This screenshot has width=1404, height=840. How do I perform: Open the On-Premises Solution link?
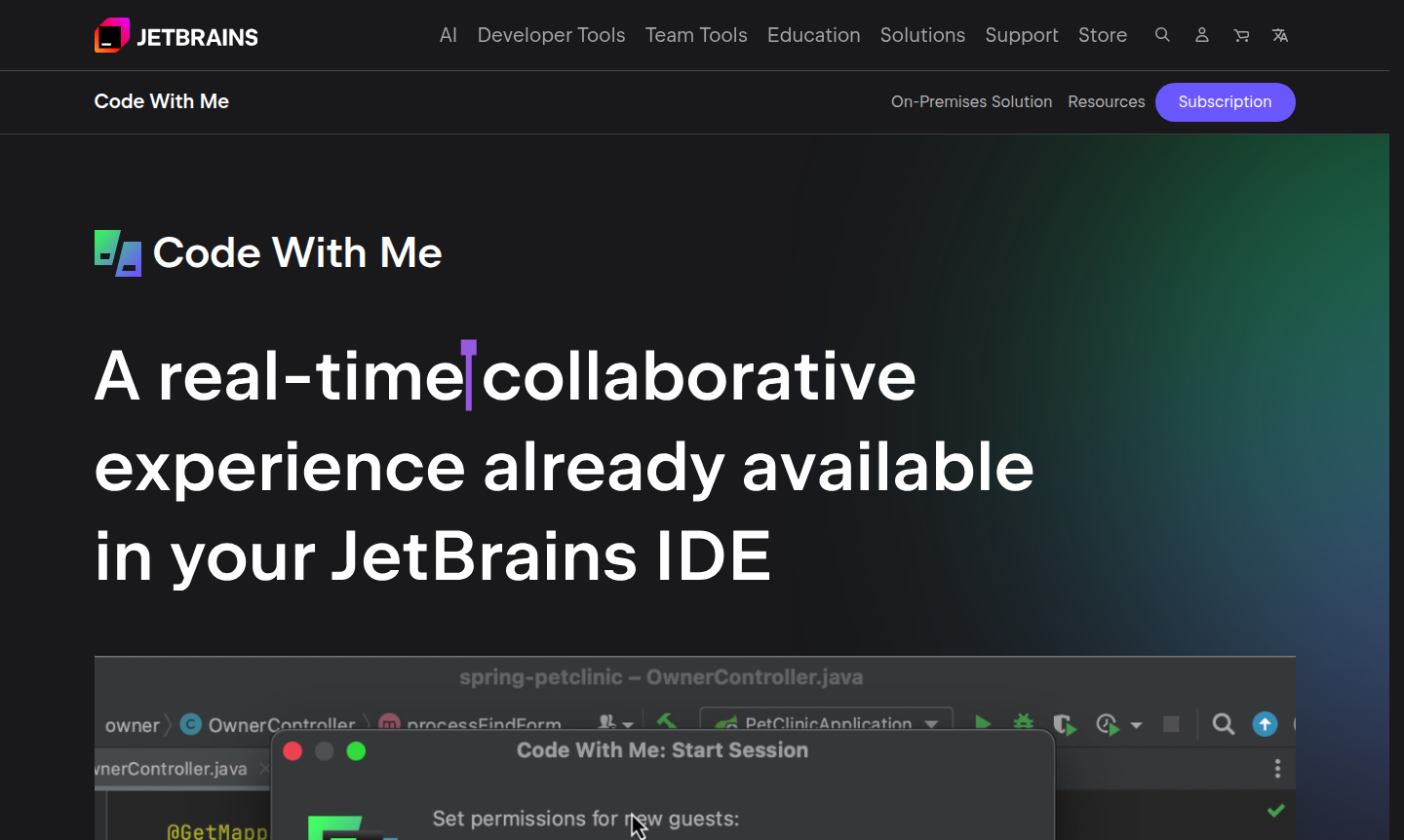coord(971,101)
